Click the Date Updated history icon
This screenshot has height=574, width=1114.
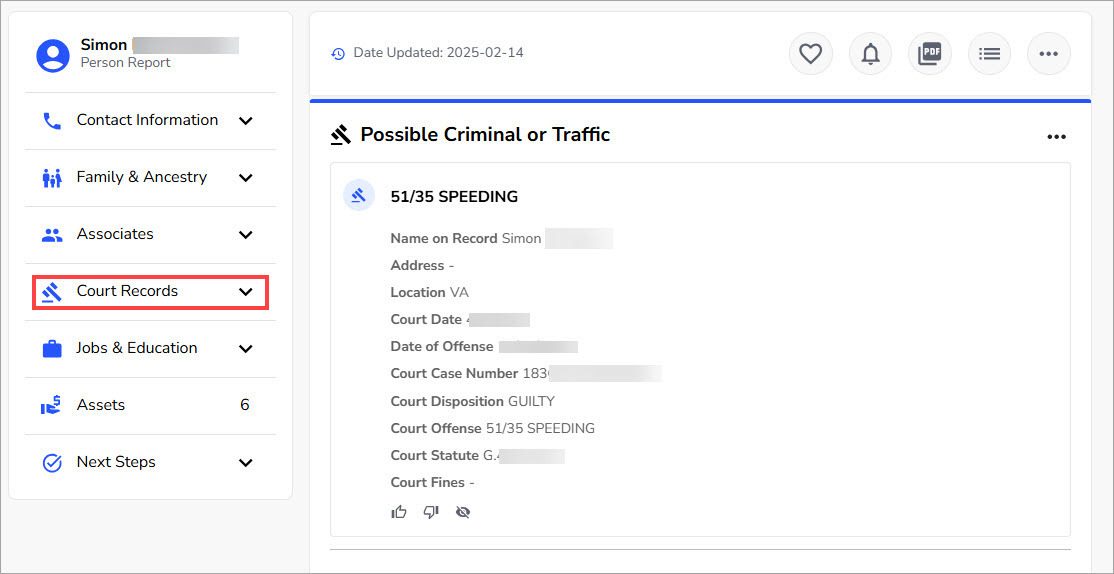338,53
